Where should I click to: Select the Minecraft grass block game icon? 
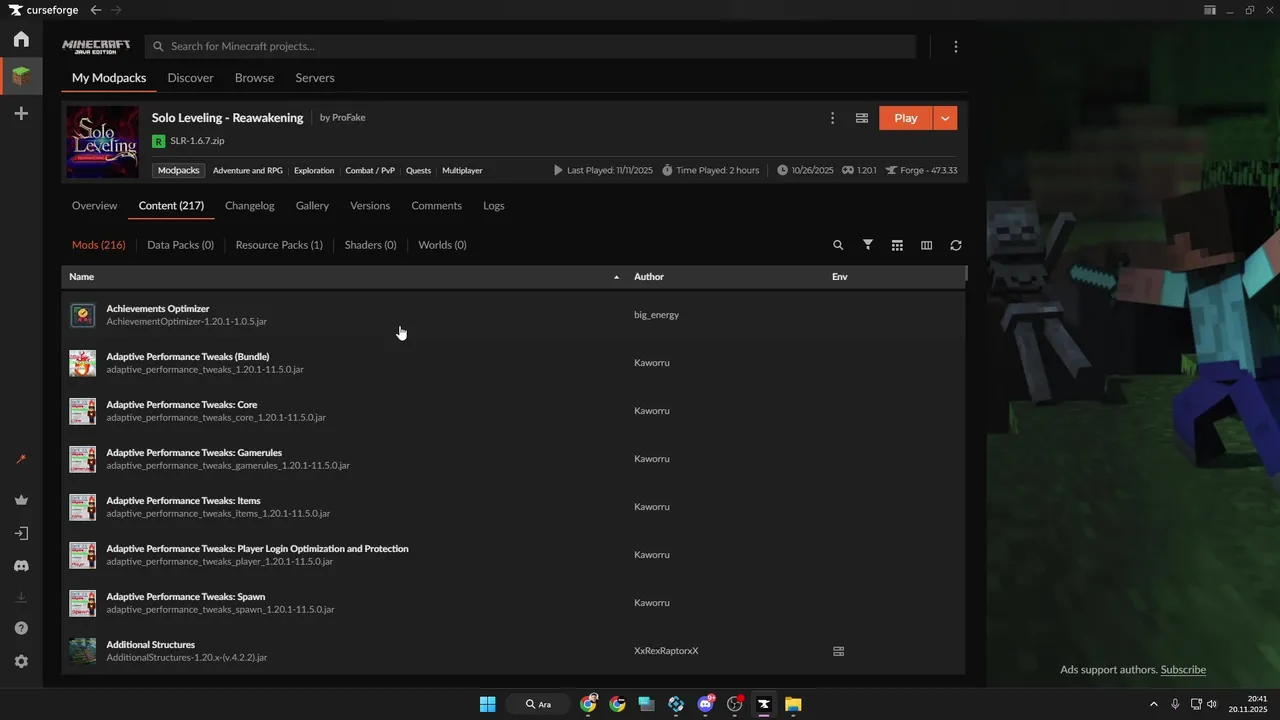tap(21, 76)
